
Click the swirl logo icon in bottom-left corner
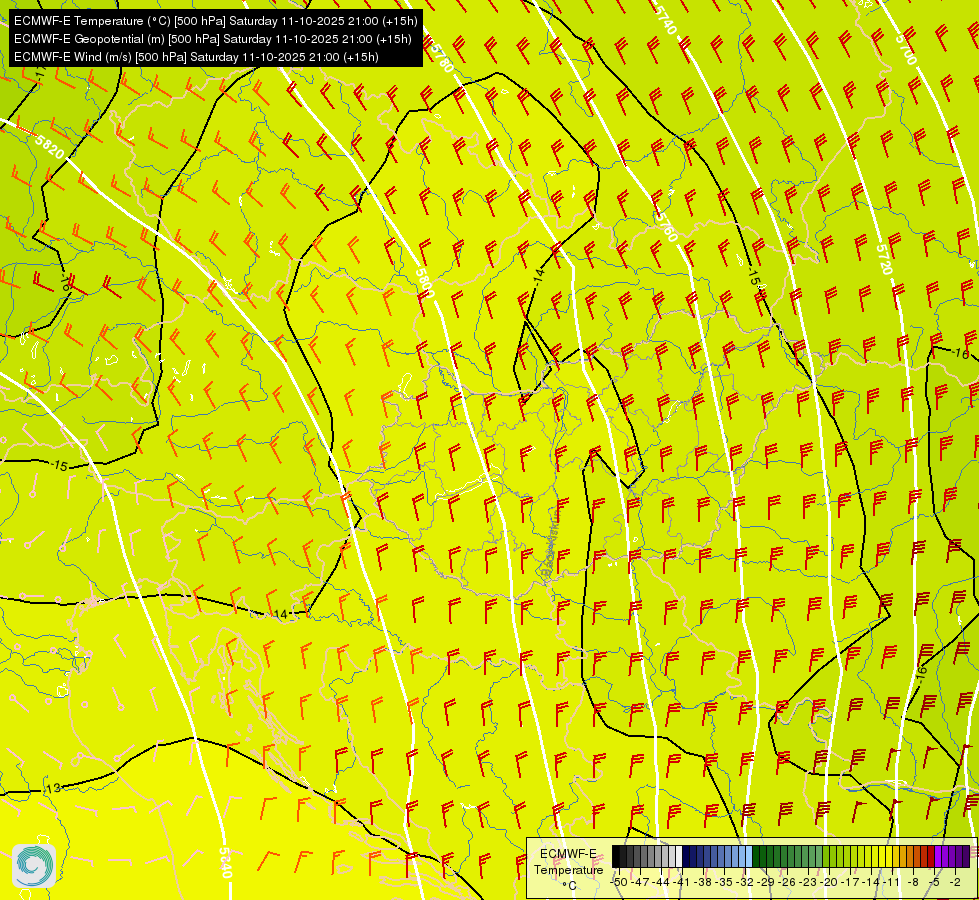[x=34, y=866]
